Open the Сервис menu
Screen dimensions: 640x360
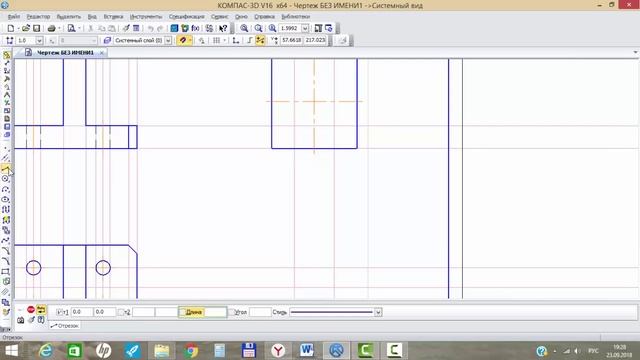click(x=220, y=17)
